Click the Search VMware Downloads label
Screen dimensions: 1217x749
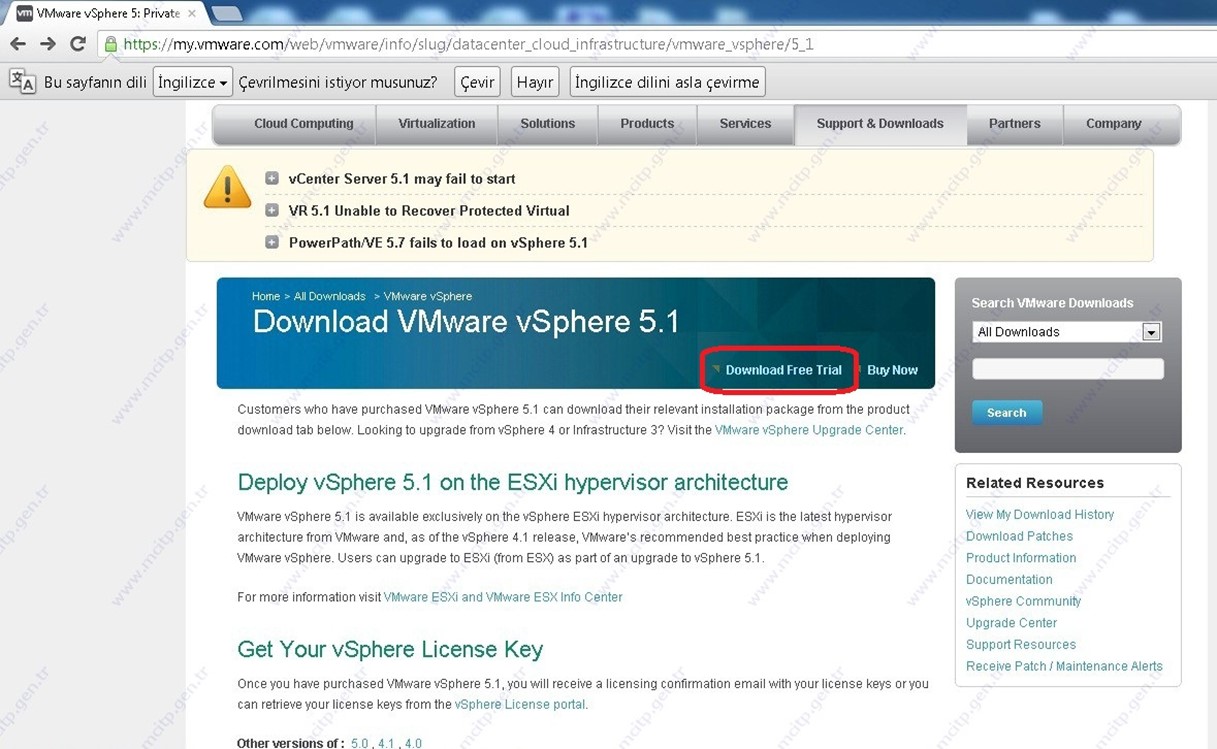point(1052,303)
